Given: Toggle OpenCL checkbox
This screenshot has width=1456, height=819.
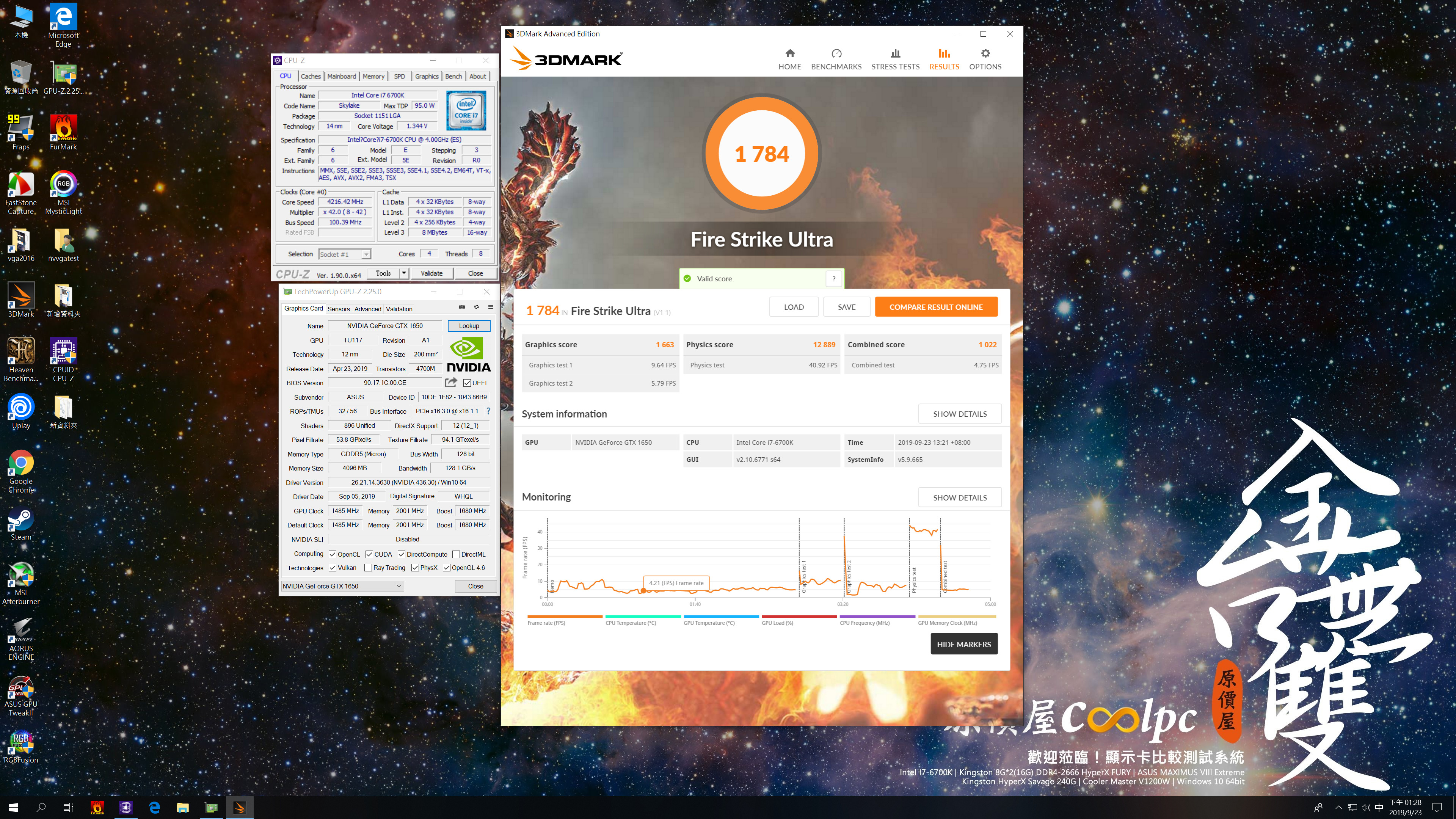Looking at the screenshot, I should coord(333,554).
